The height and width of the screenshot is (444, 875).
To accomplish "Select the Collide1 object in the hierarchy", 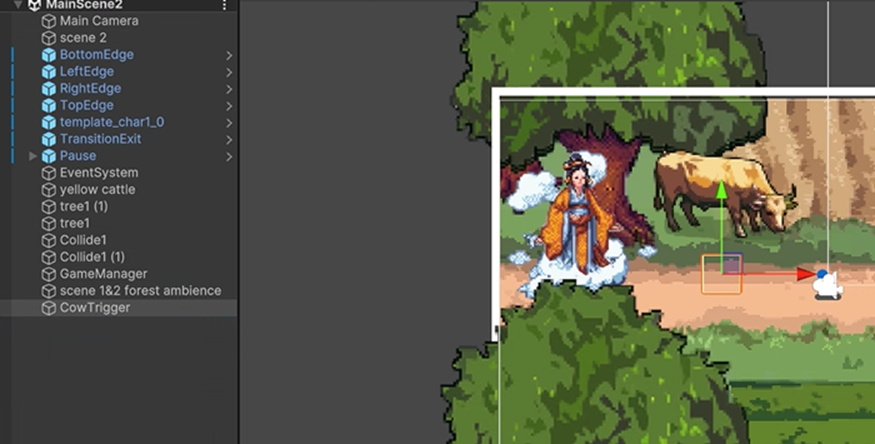I will coord(83,240).
